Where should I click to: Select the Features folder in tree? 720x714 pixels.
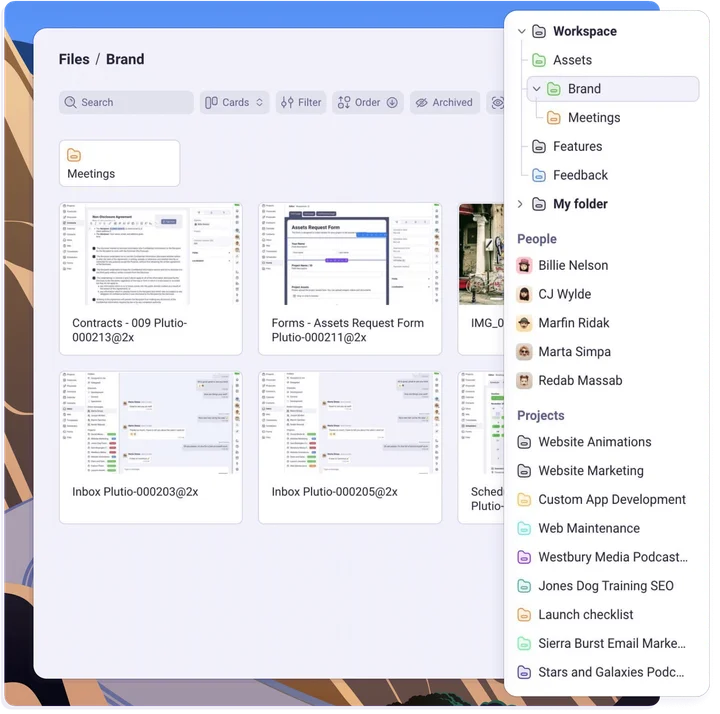click(577, 146)
